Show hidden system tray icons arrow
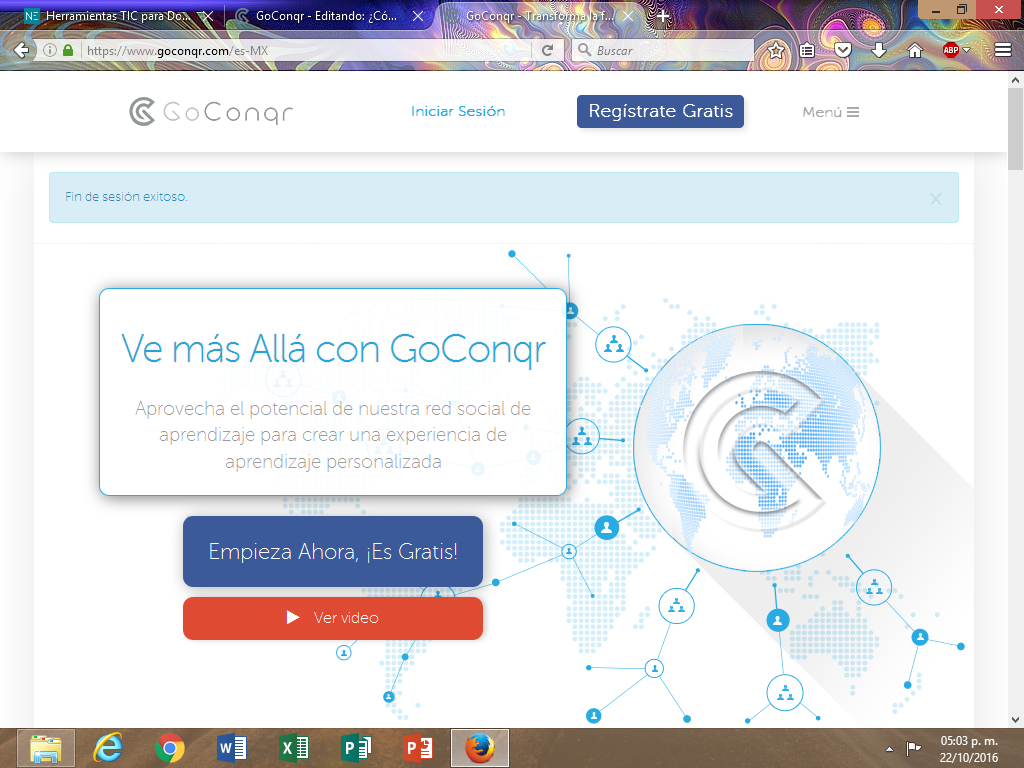The height and width of the screenshot is (768, 1024). click(x=889, y=749)
